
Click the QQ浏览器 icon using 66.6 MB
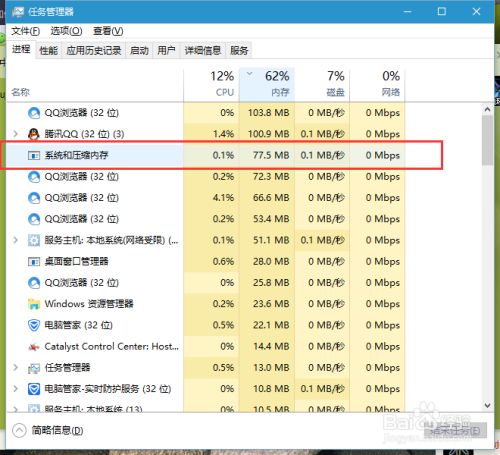pyautogui.click(x=34, y=198)
